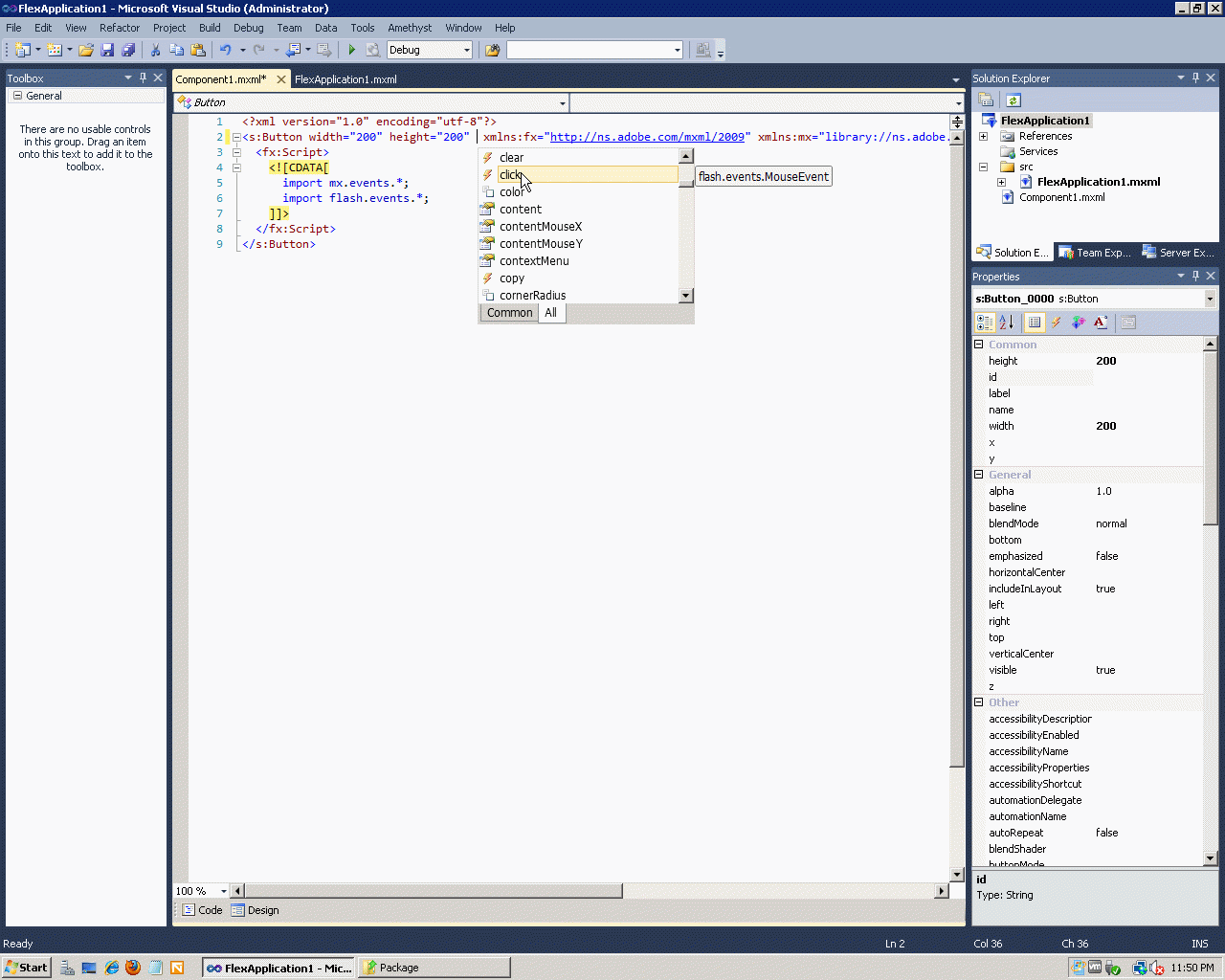Open the Refactor menu
Viewport: 1225px width, 980px height.
tap(120, 28)
